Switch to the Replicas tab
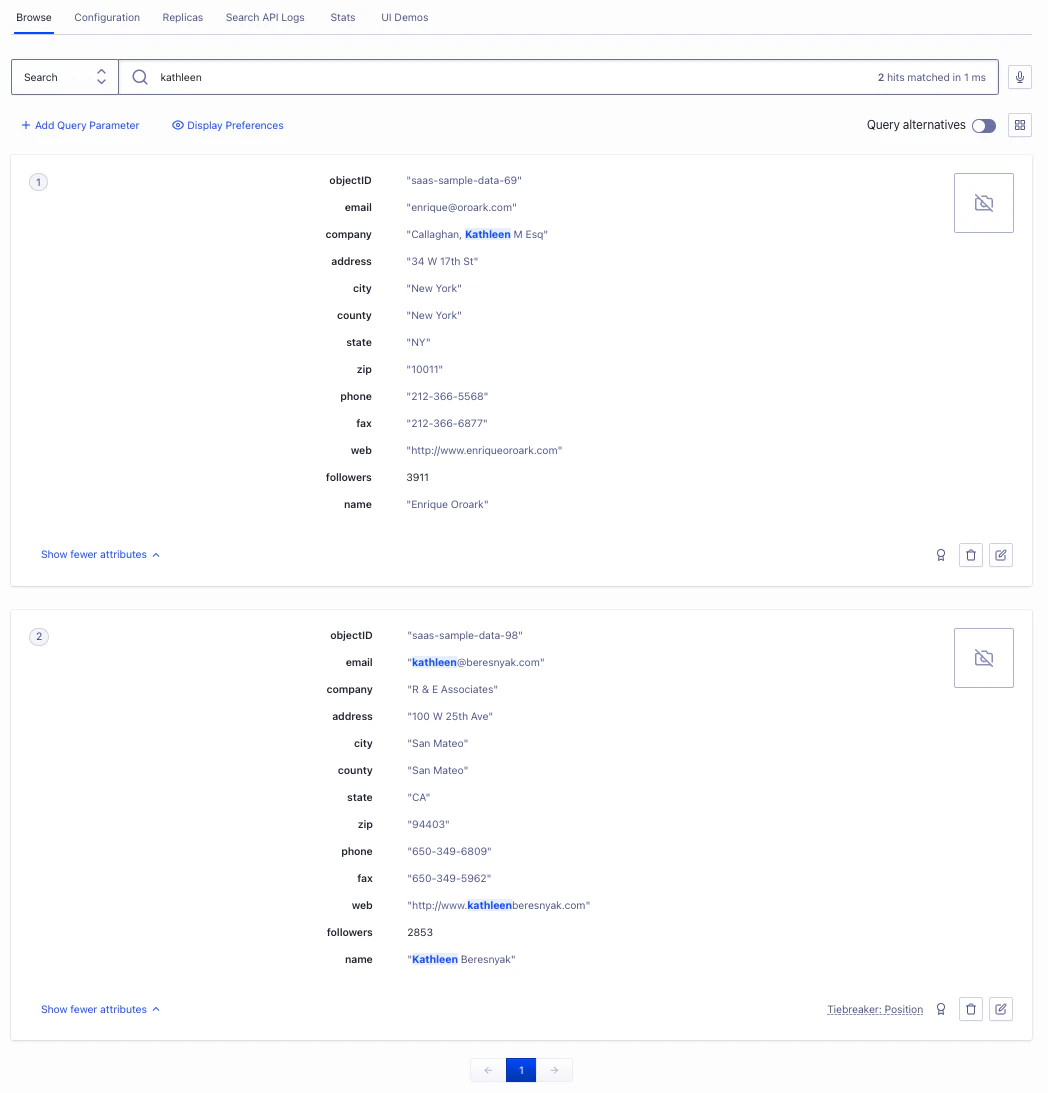This screenshot has height=1093, width=1048. (x=183, y=17)
